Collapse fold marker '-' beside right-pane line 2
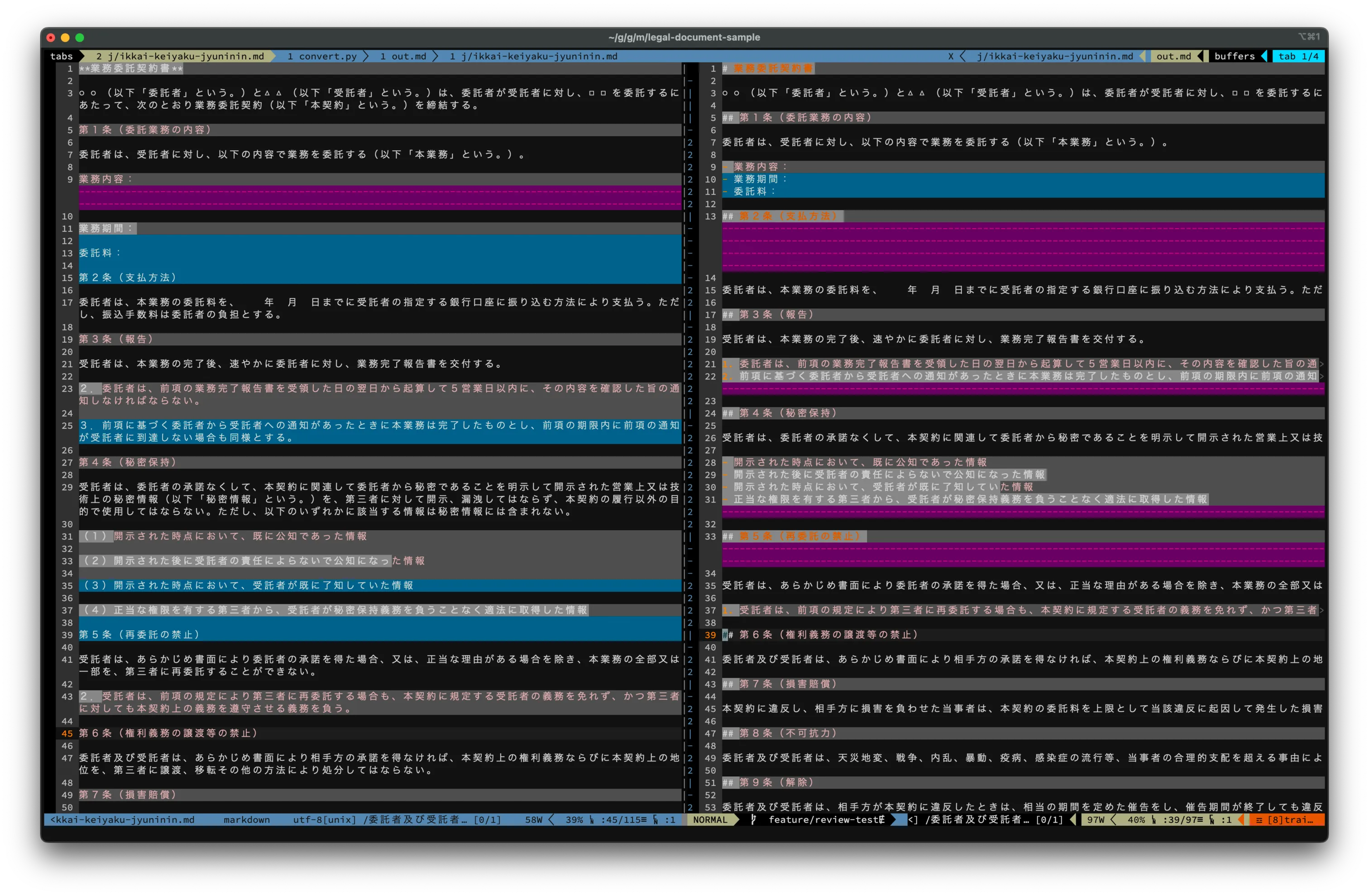Screen dimensions: 1369x896 (690, 81)
